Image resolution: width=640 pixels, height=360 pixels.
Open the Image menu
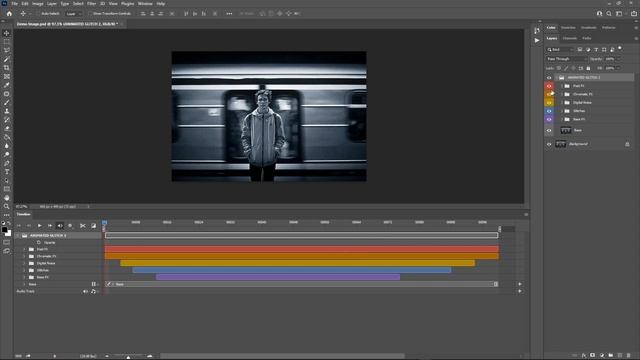click(x=38, y=4)
